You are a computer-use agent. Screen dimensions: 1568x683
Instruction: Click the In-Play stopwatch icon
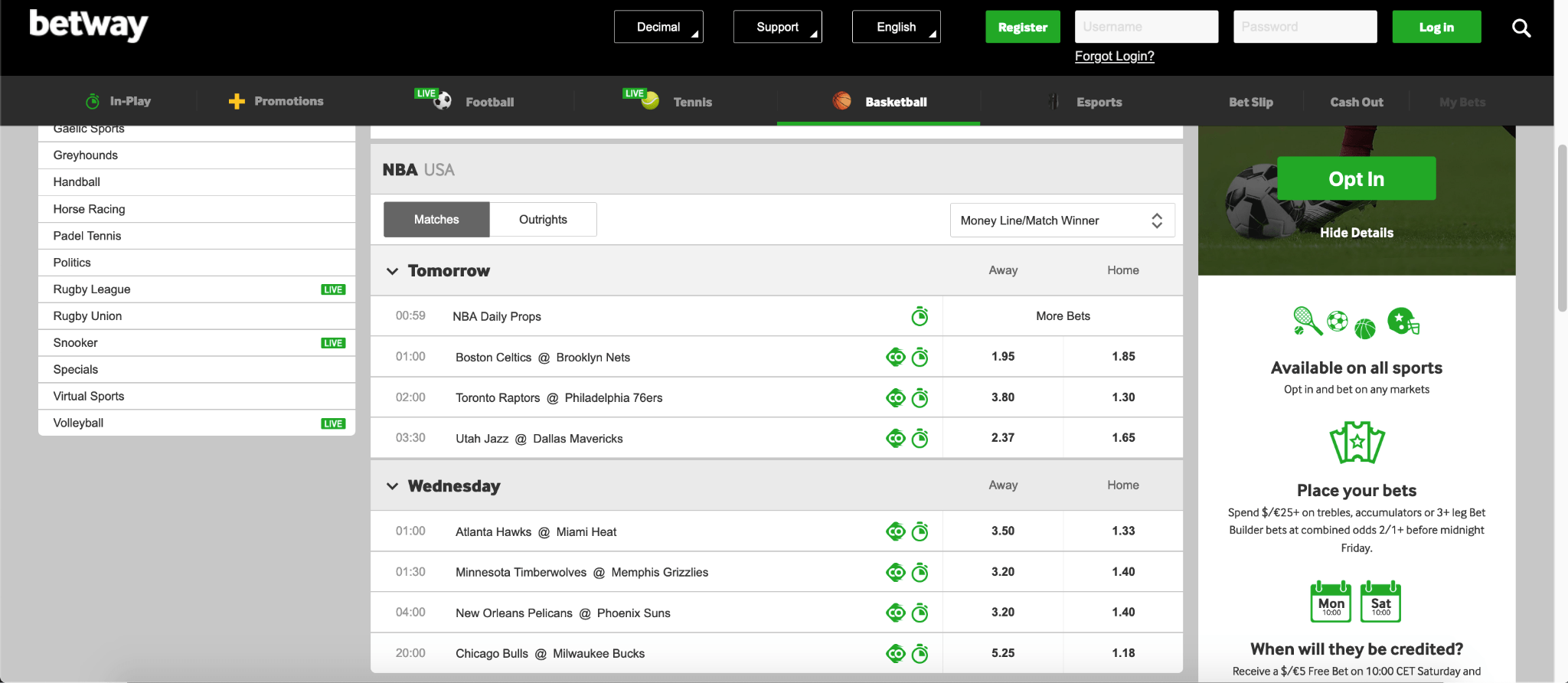[93, 101]
